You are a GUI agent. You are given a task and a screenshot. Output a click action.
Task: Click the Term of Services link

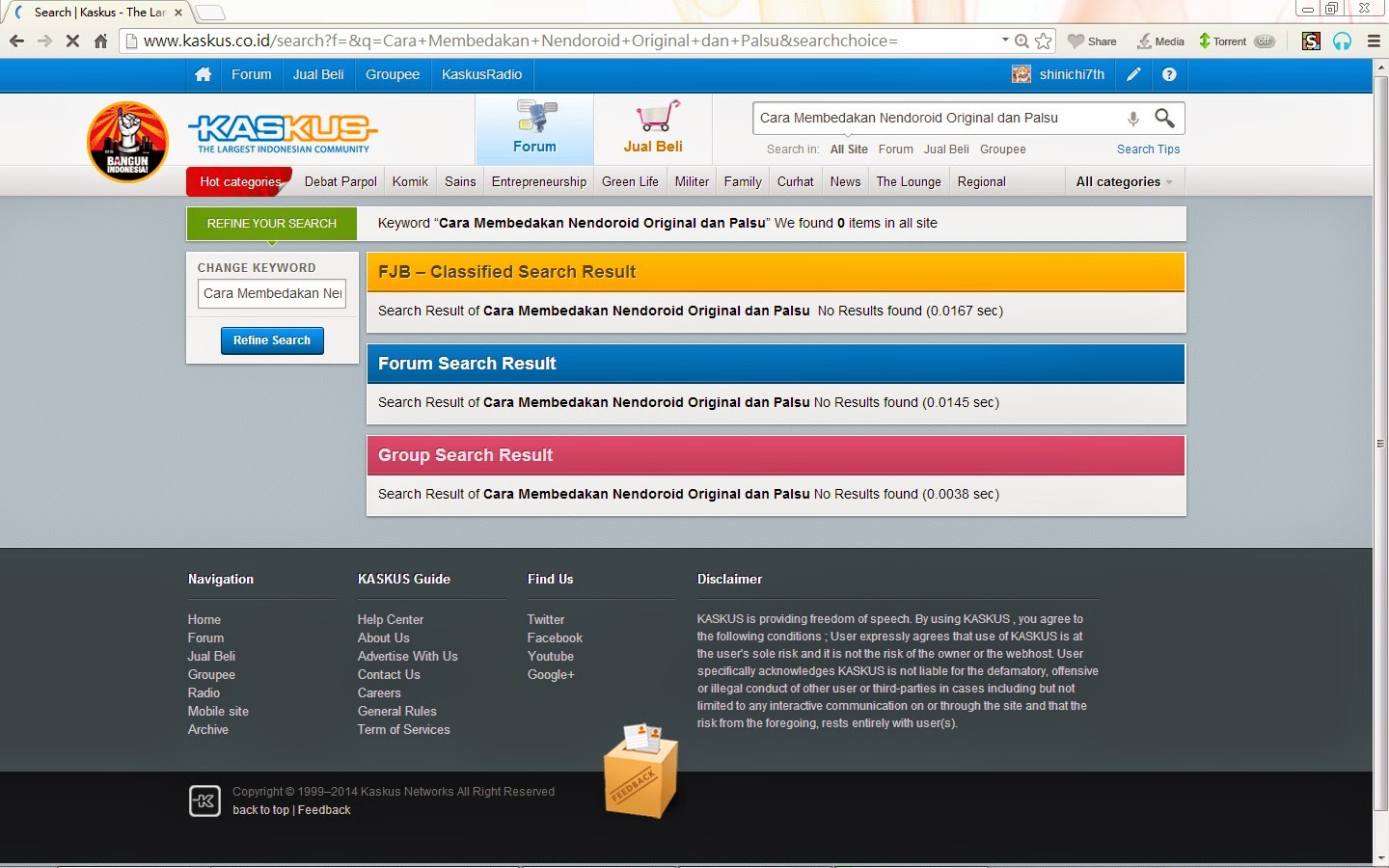(x=404, y=729)
